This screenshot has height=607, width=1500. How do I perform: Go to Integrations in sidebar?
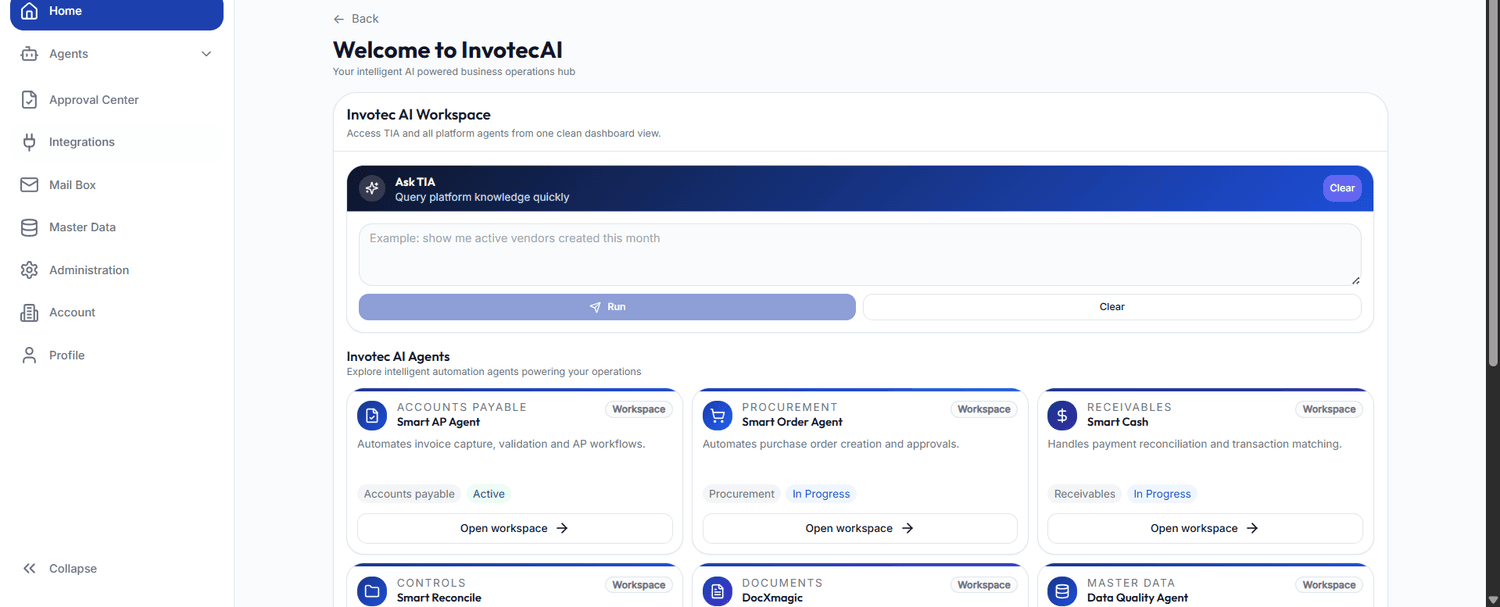click(x=116, y=142)
